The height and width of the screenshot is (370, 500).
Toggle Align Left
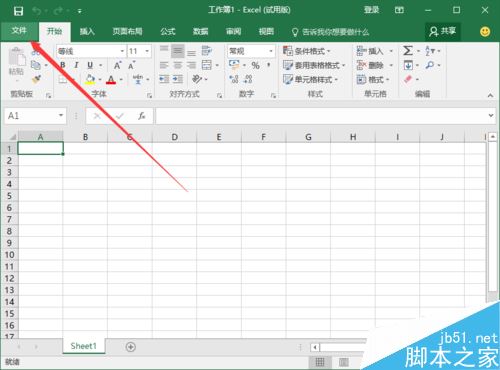tap(164, 65)
